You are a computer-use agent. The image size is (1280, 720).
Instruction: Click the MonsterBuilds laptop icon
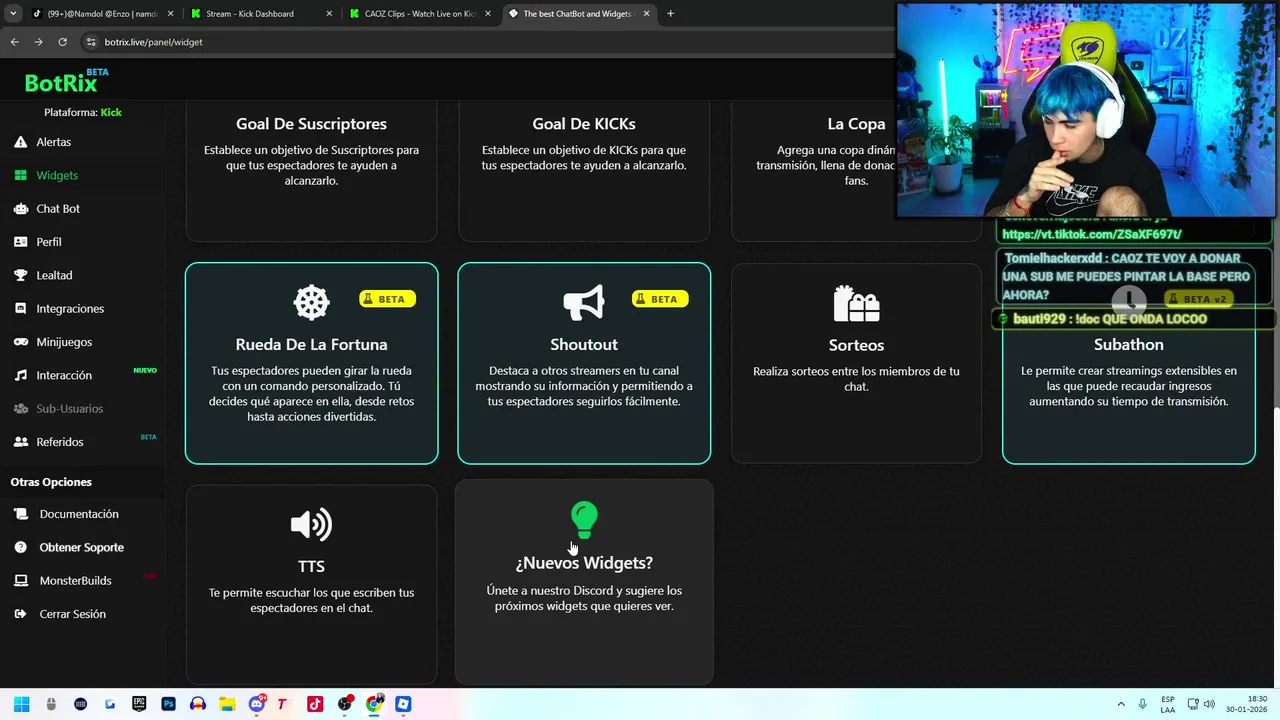point(21,581)
